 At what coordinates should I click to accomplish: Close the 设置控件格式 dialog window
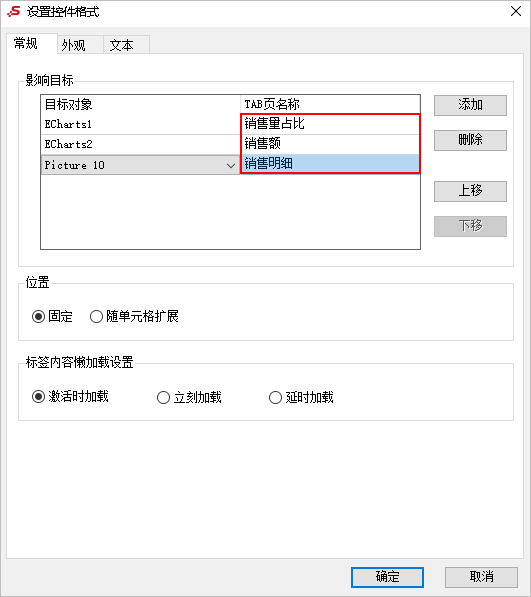coord(516,11)
